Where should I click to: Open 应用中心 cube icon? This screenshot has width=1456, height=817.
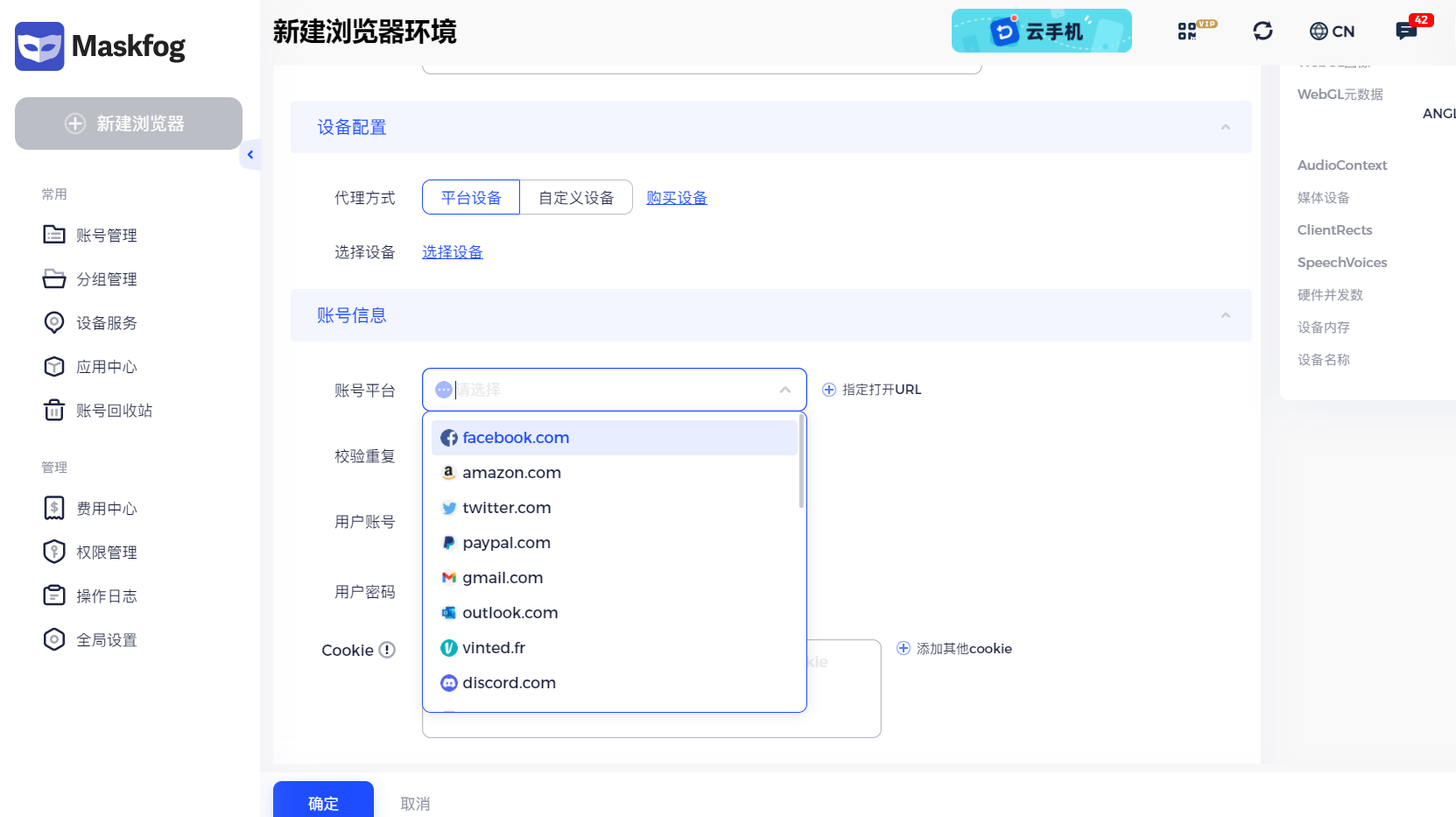click(x=54, y=366)
